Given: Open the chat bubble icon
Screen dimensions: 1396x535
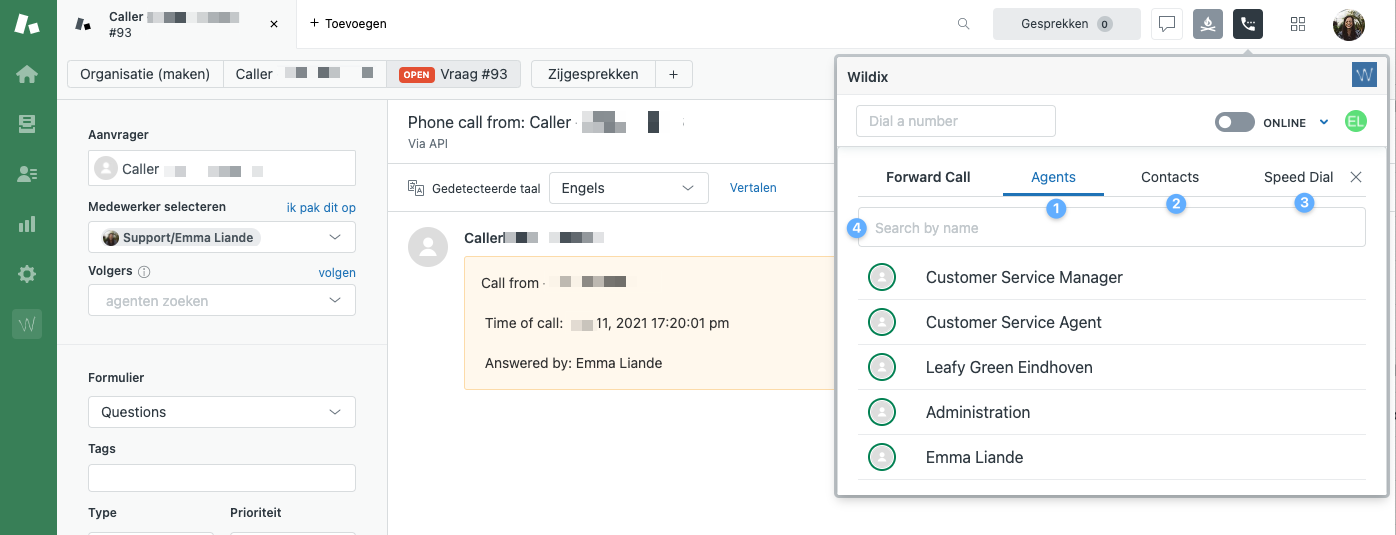Looking at the screenshot, I should pyautogui.click(x=1166, y=24).
